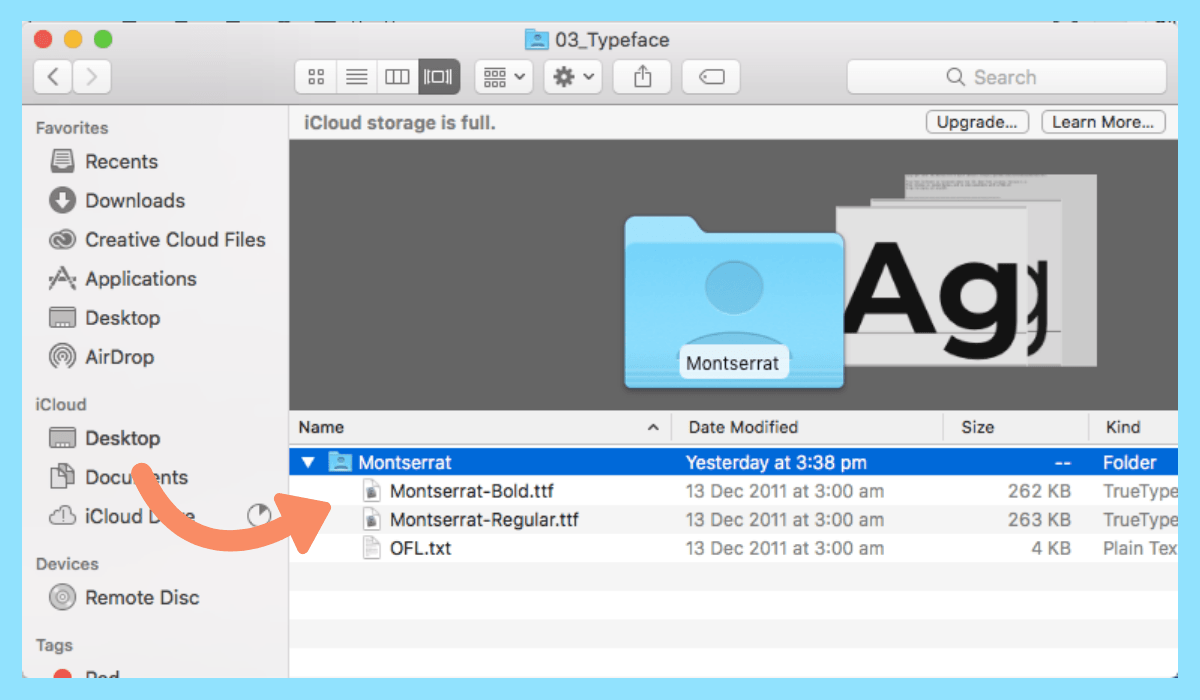Click the Upgrade... button

click(977, 122)
